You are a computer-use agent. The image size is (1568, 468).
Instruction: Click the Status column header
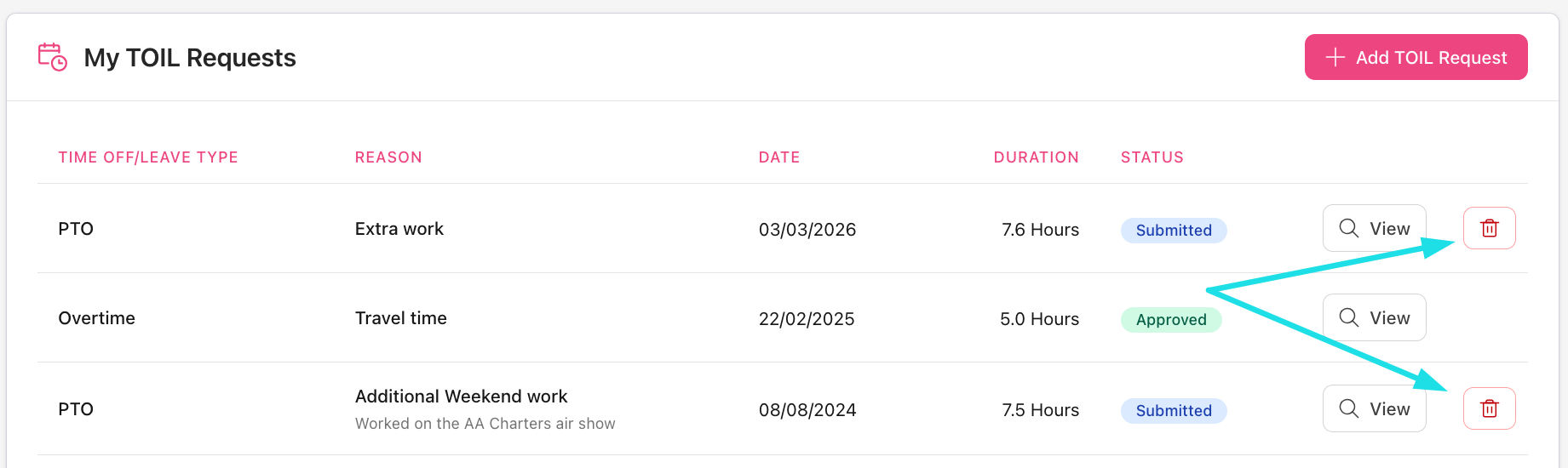tap(1152, 157)
